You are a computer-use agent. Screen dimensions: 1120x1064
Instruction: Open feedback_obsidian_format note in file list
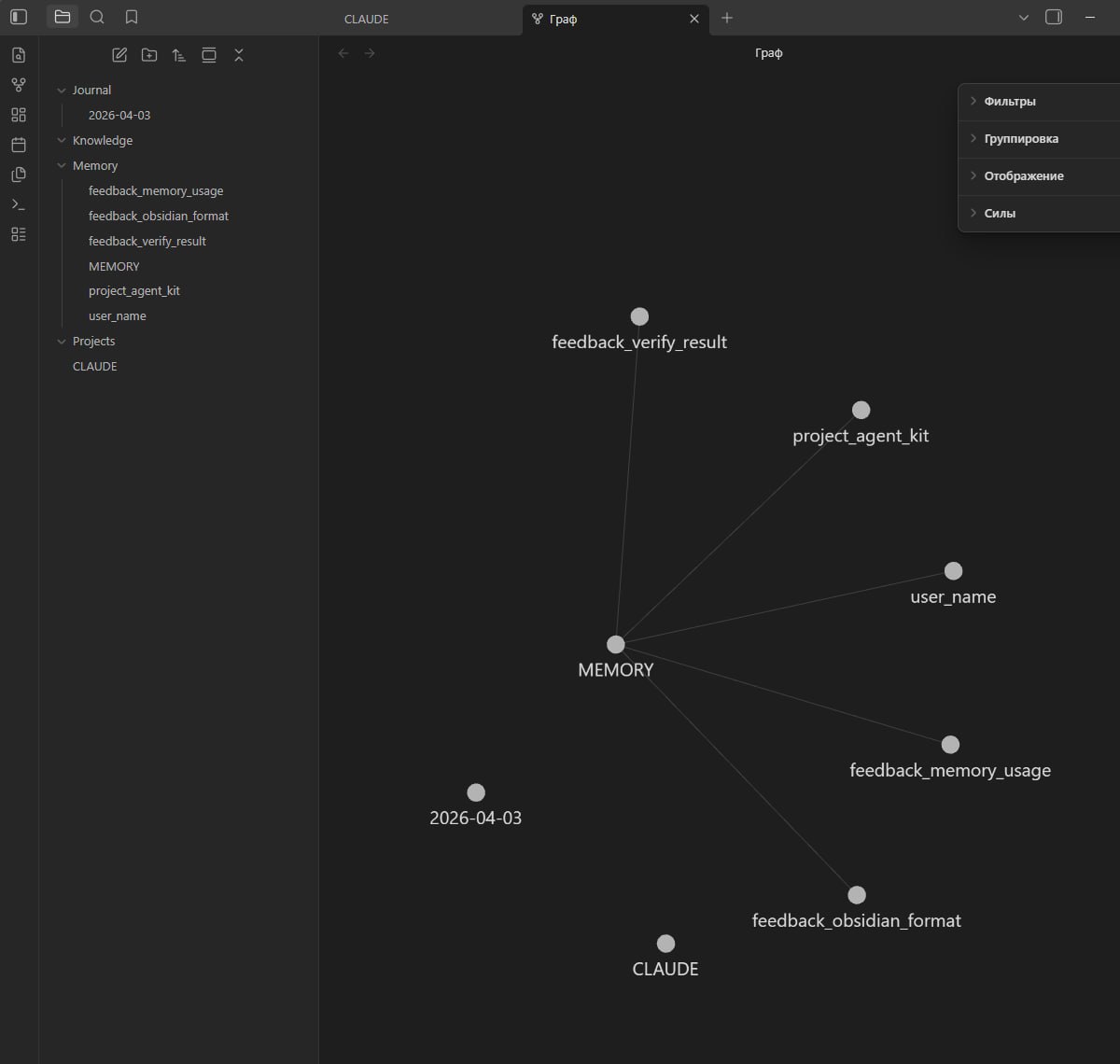pos(158,216)
